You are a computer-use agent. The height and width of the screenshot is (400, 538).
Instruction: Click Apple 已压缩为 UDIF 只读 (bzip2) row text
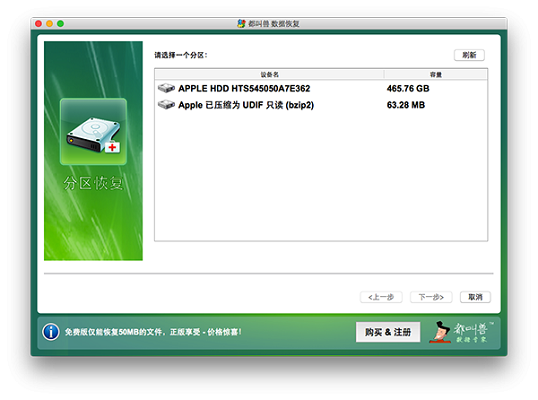[x=246, y=105]
